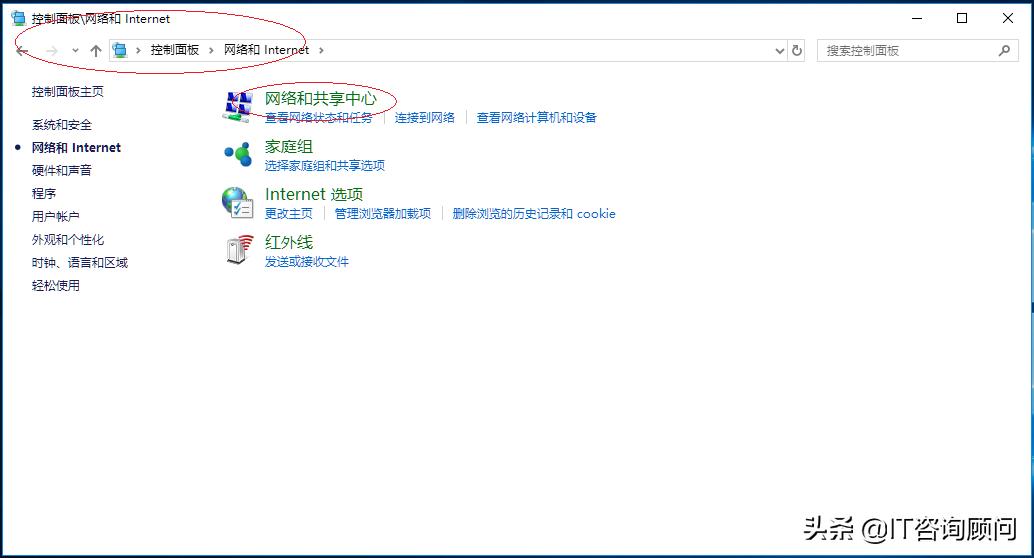This screenshot has height=558, width=1034.
Task: Open 外观和个性化 category
Action: [68, 239]
